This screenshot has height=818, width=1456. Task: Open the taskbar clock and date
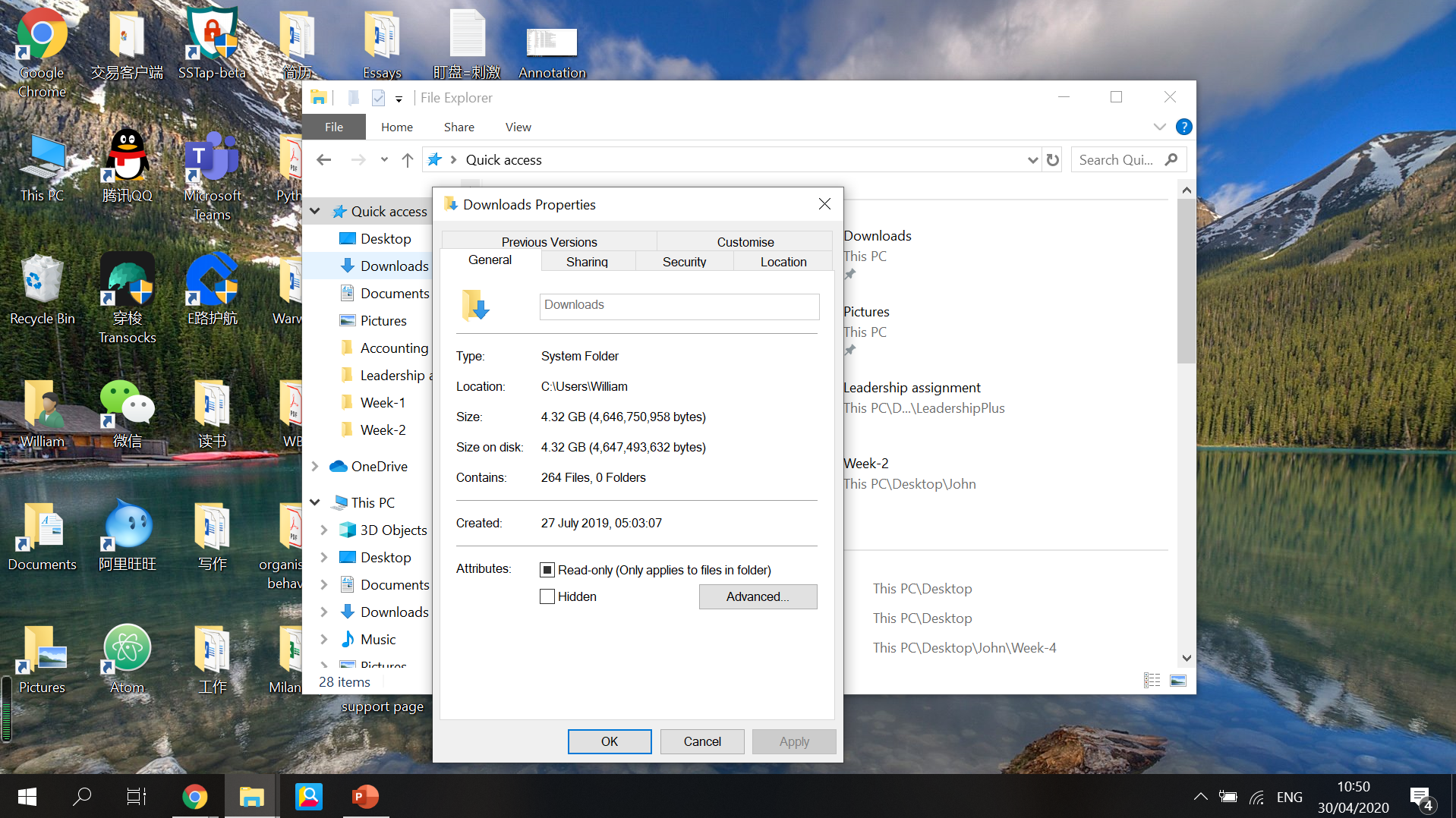coord(1353,797)
